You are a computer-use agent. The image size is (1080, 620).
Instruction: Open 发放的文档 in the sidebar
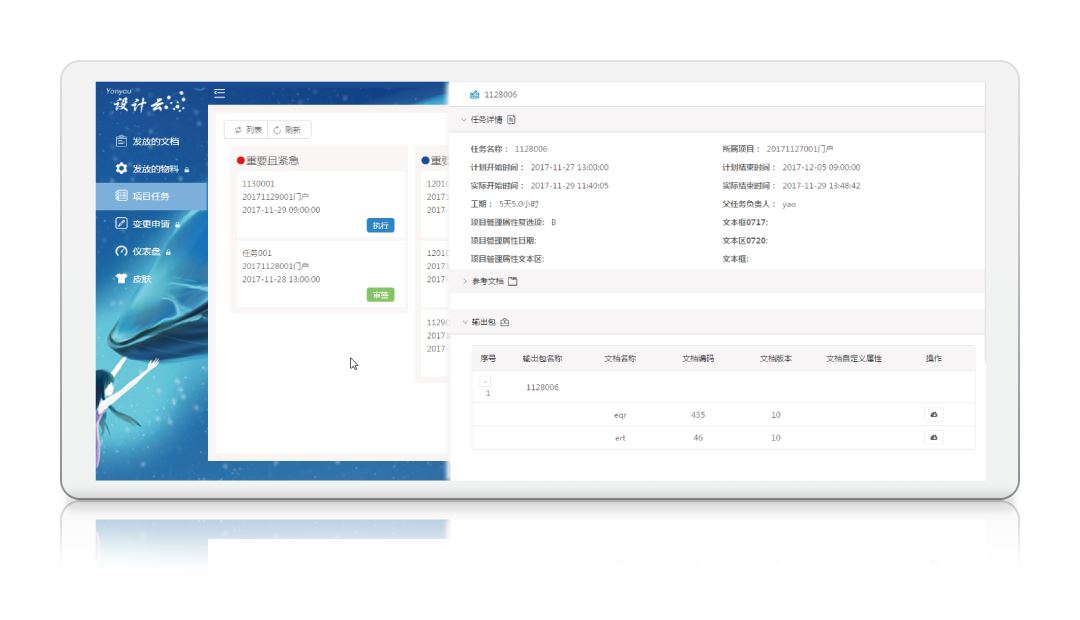click(x=155, y=141)
